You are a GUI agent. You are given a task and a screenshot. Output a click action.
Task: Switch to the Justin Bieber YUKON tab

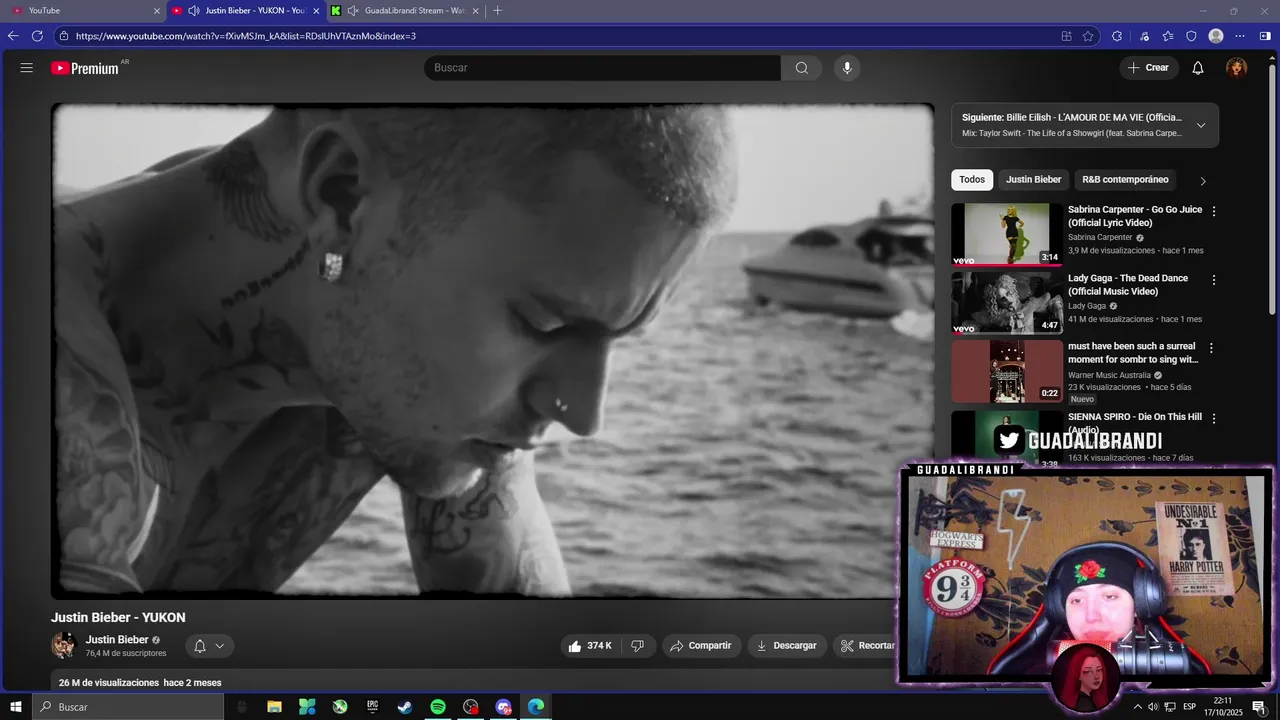pos(246,11)
